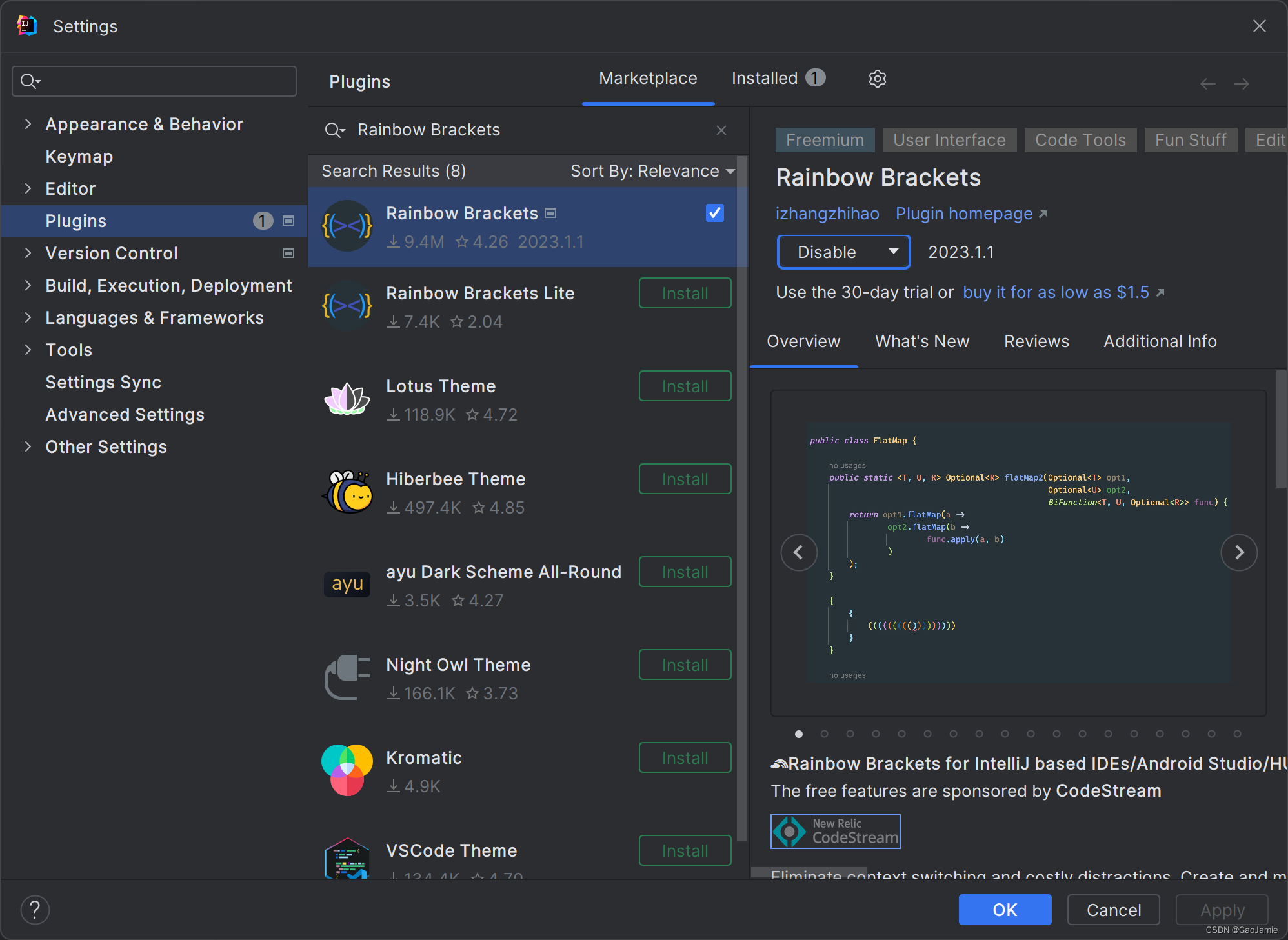Open the plugins settings gear menu

[x=877, y=78]
